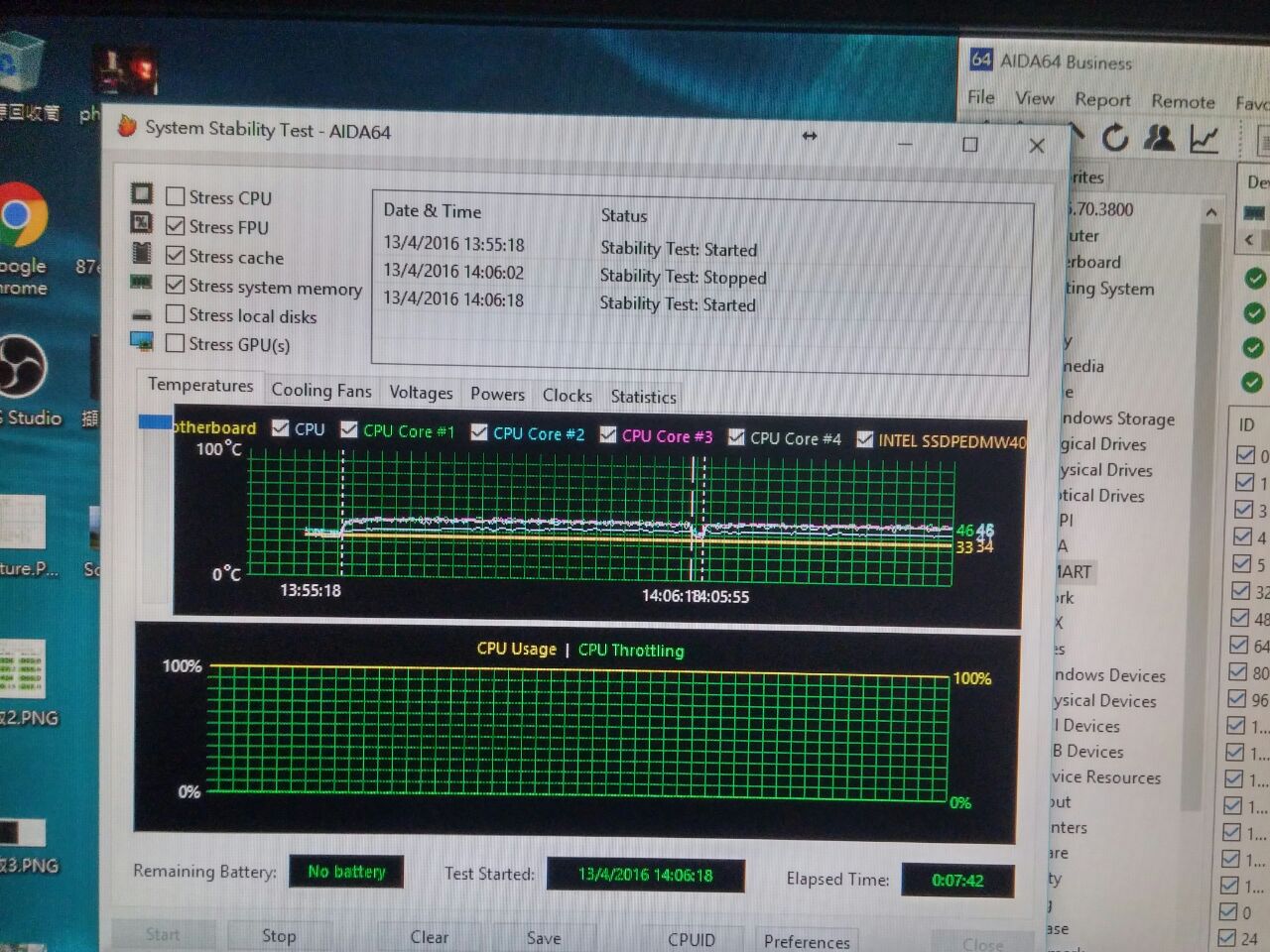Select Windows Storage in the AIDA64 tree

pos(1118,418)
